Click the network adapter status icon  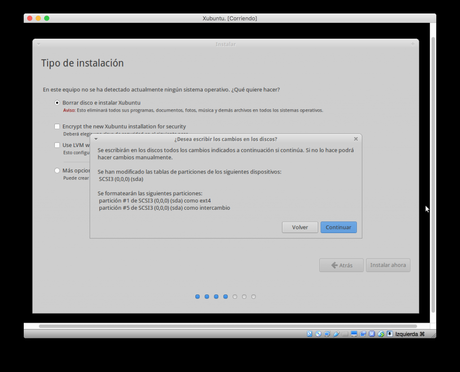tap(327, 334)
